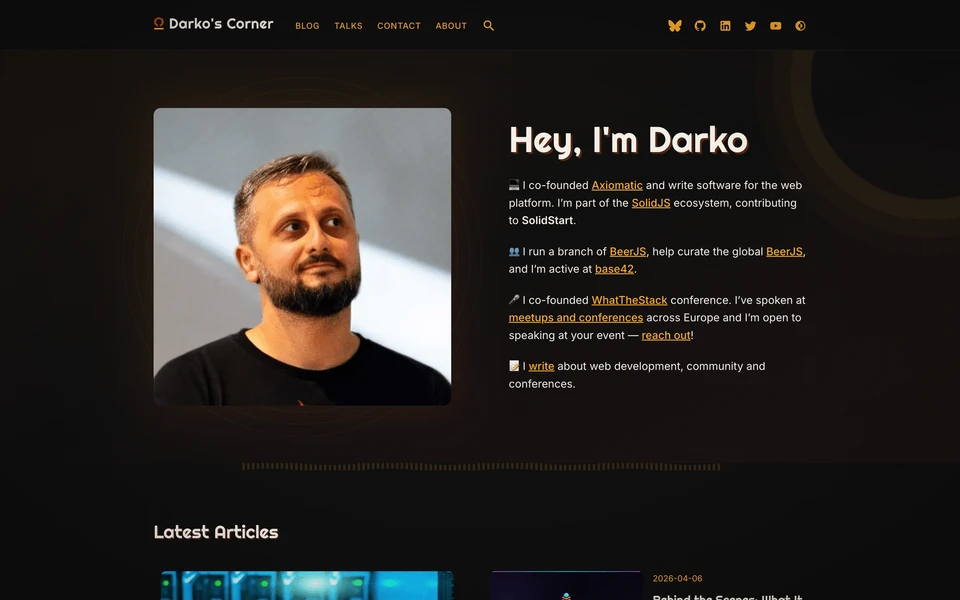Open the TALKS menu item
Viewport: 960px width, 600px height.
click(348, 26)
